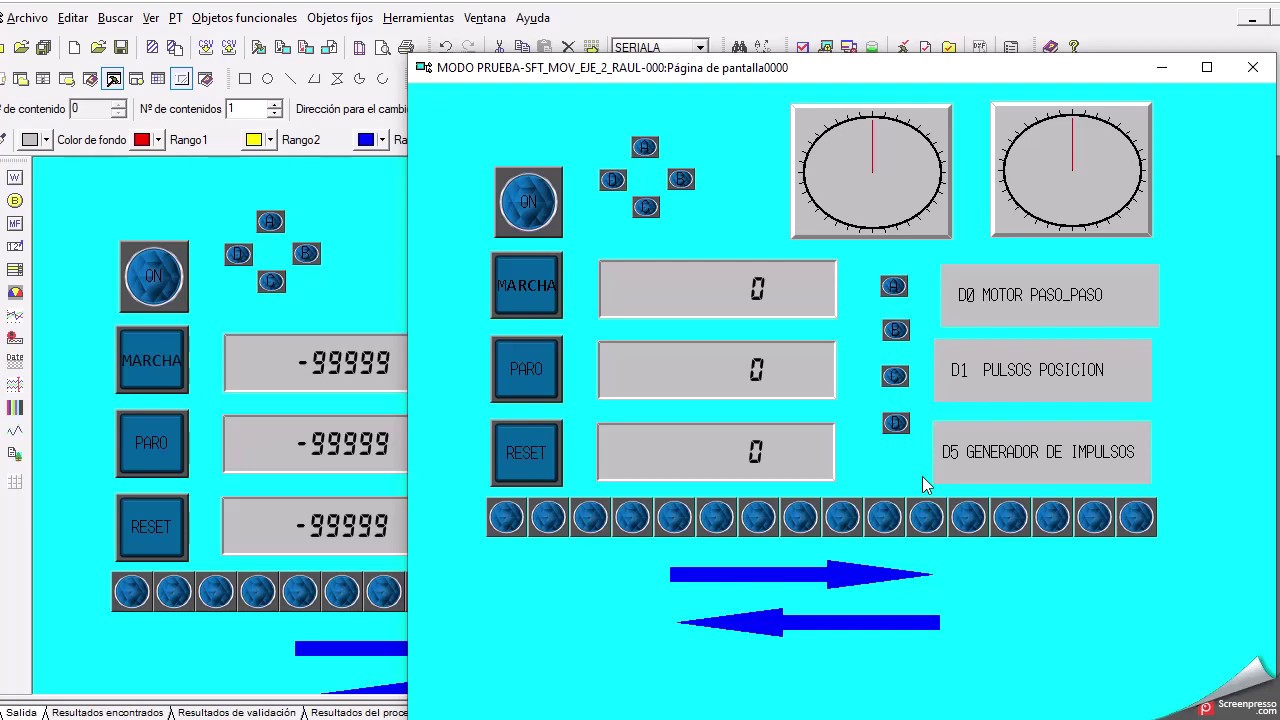Toggle lamp A beside D0 MOTOR PASO_PASO

894,287
